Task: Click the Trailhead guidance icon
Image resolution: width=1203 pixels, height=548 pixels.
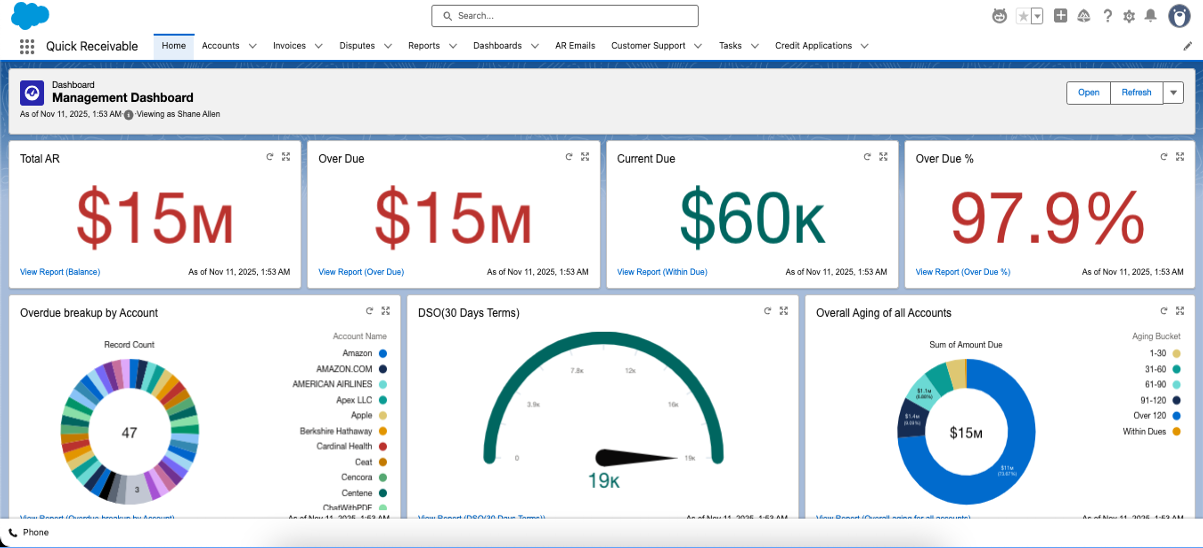Action: pos(1084,16)
